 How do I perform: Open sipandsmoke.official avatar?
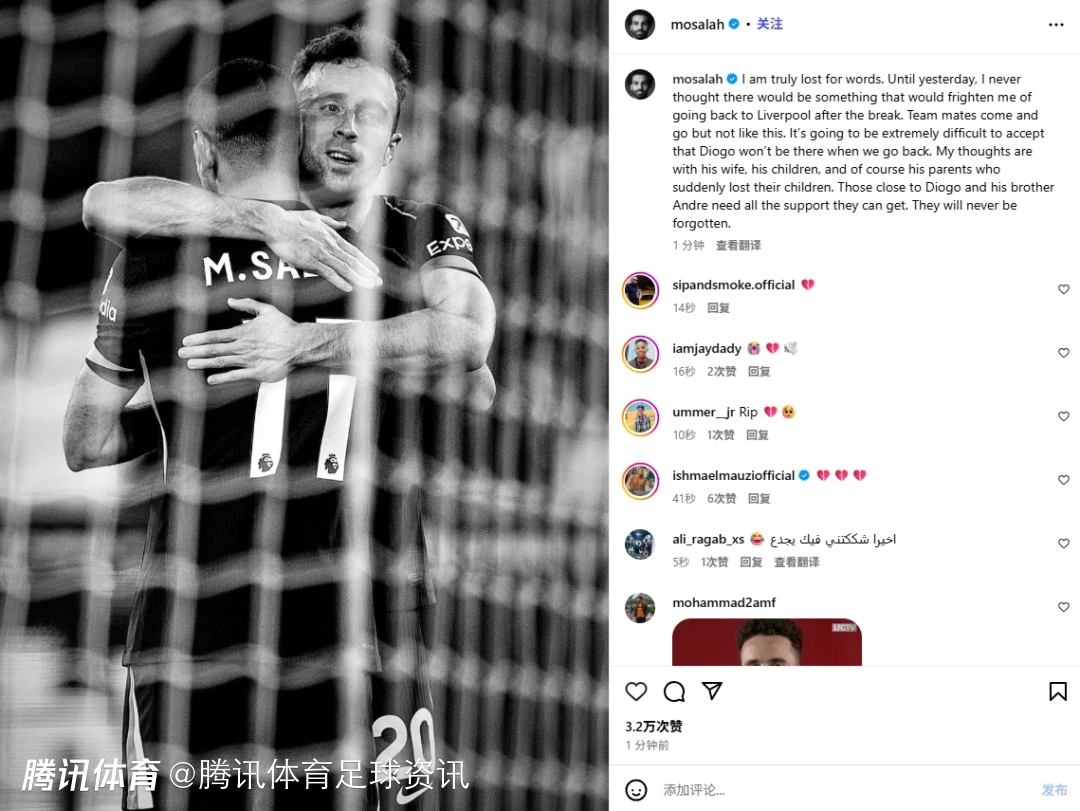coord(641,291)
